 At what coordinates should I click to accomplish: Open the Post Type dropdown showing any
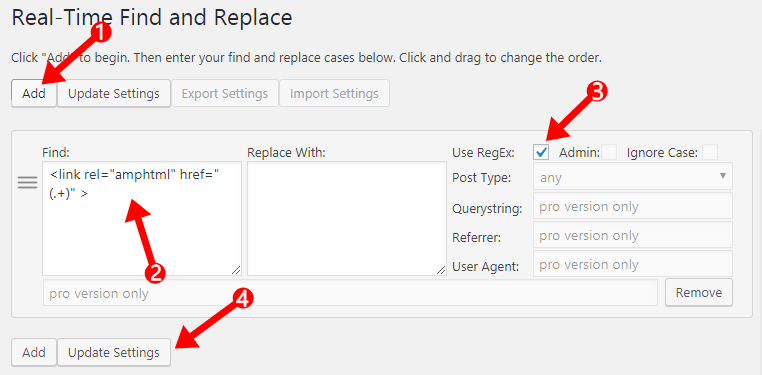click(x=633, y=176)
